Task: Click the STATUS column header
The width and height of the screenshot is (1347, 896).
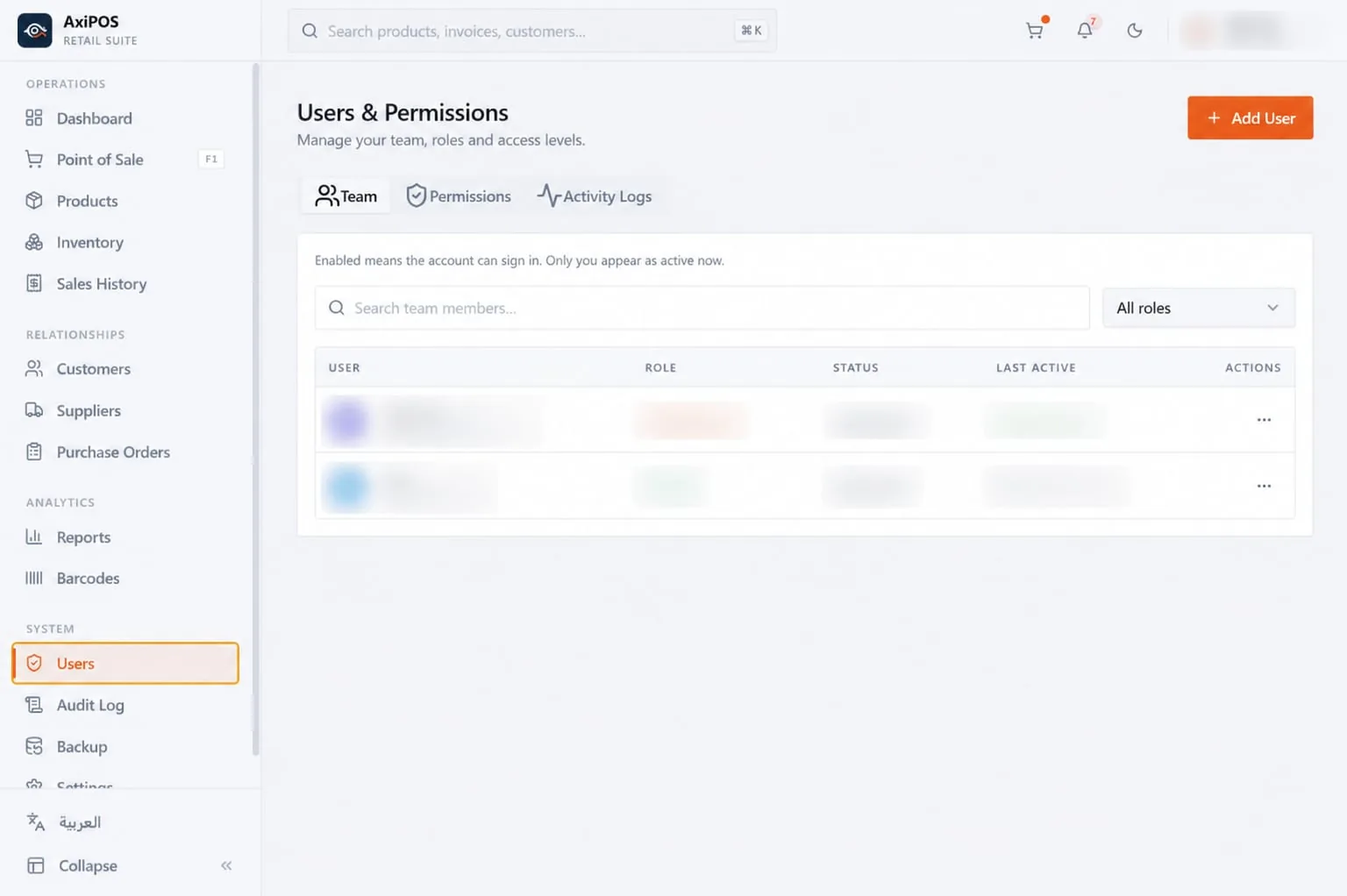Action: (x=855, y=367)
